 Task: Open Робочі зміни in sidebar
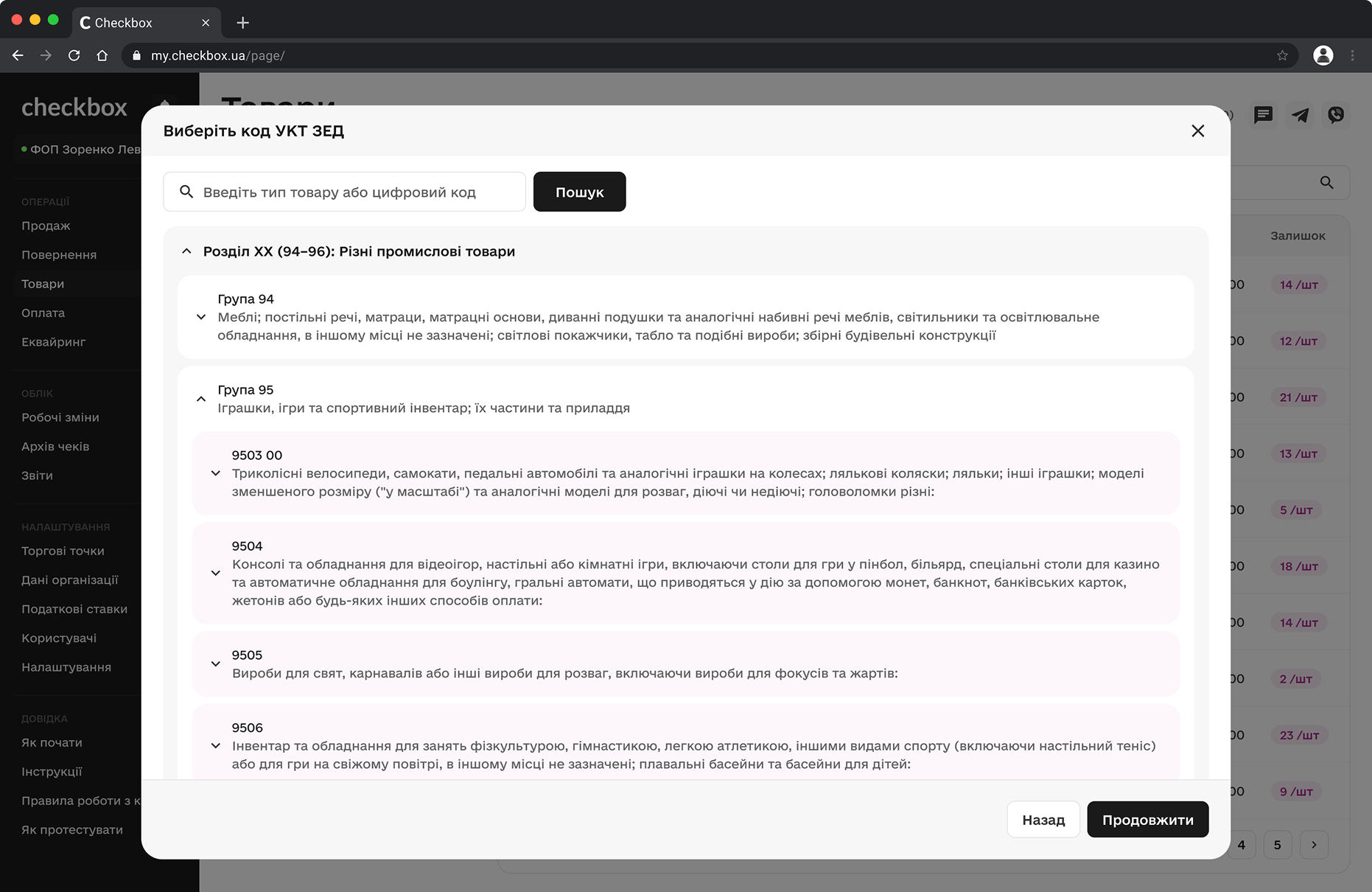pyautogui.click(x=60, y=417)
